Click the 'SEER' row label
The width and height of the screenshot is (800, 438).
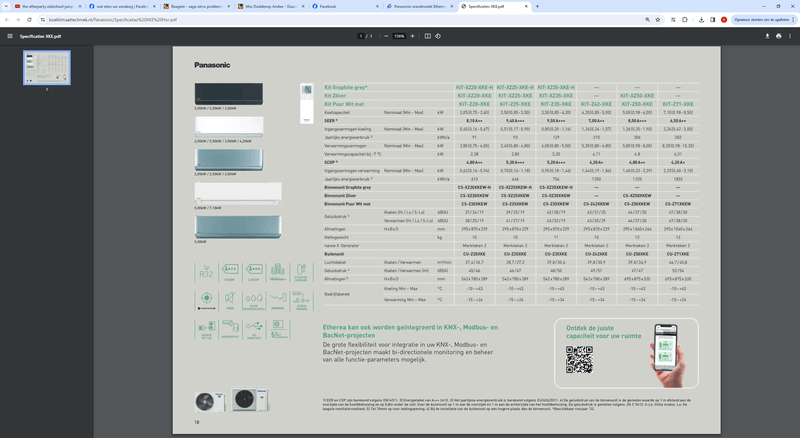[330, 121]
